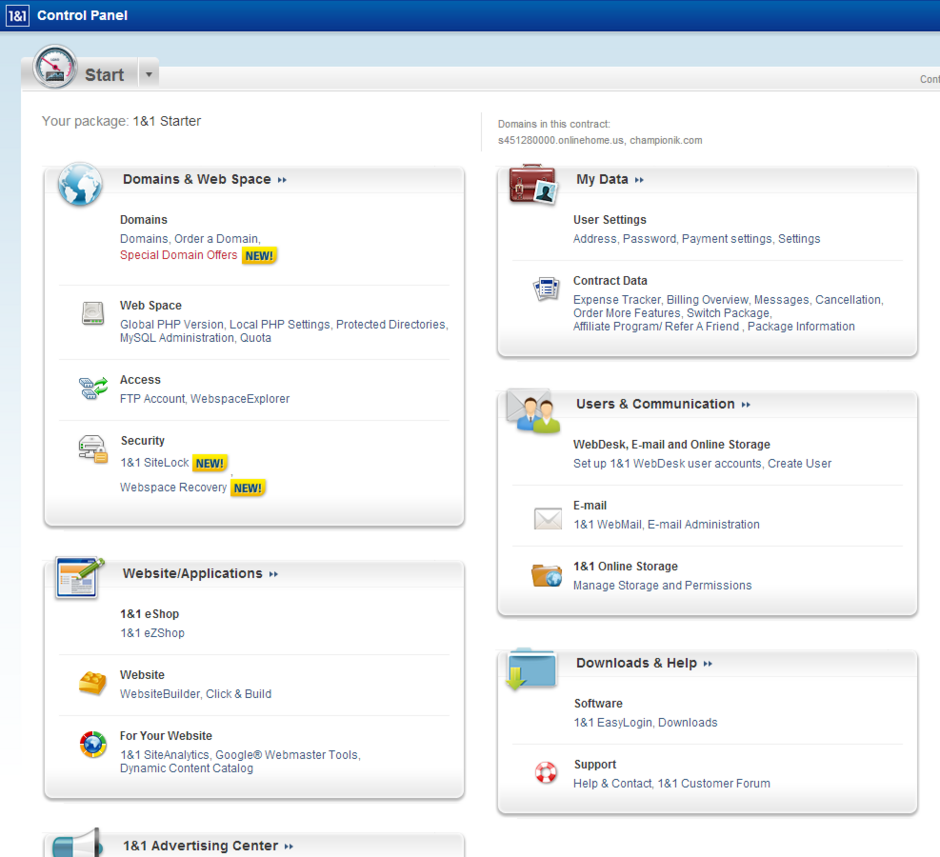This screenshot has width=940, height=857.
Task: Open the WebsiteBuilder link
Action: [x=160, y=693]
